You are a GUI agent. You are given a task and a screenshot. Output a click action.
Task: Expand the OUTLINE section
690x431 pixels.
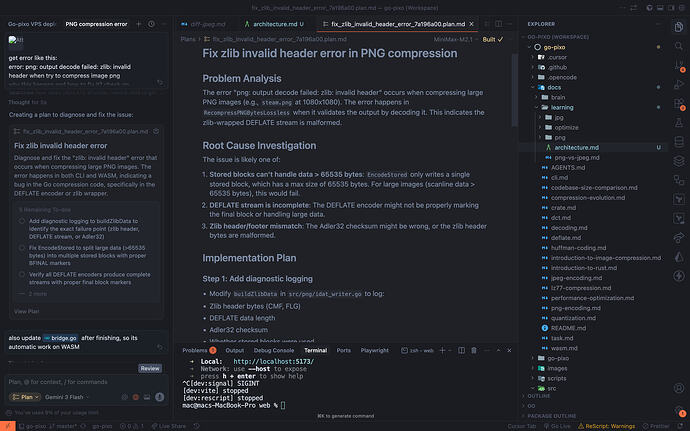pos(538,396)
